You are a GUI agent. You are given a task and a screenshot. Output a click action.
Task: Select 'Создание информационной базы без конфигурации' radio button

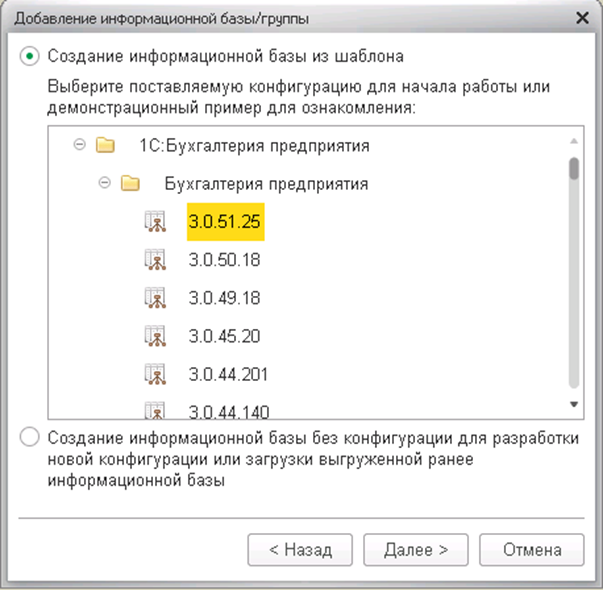click(x=30, y=437)
